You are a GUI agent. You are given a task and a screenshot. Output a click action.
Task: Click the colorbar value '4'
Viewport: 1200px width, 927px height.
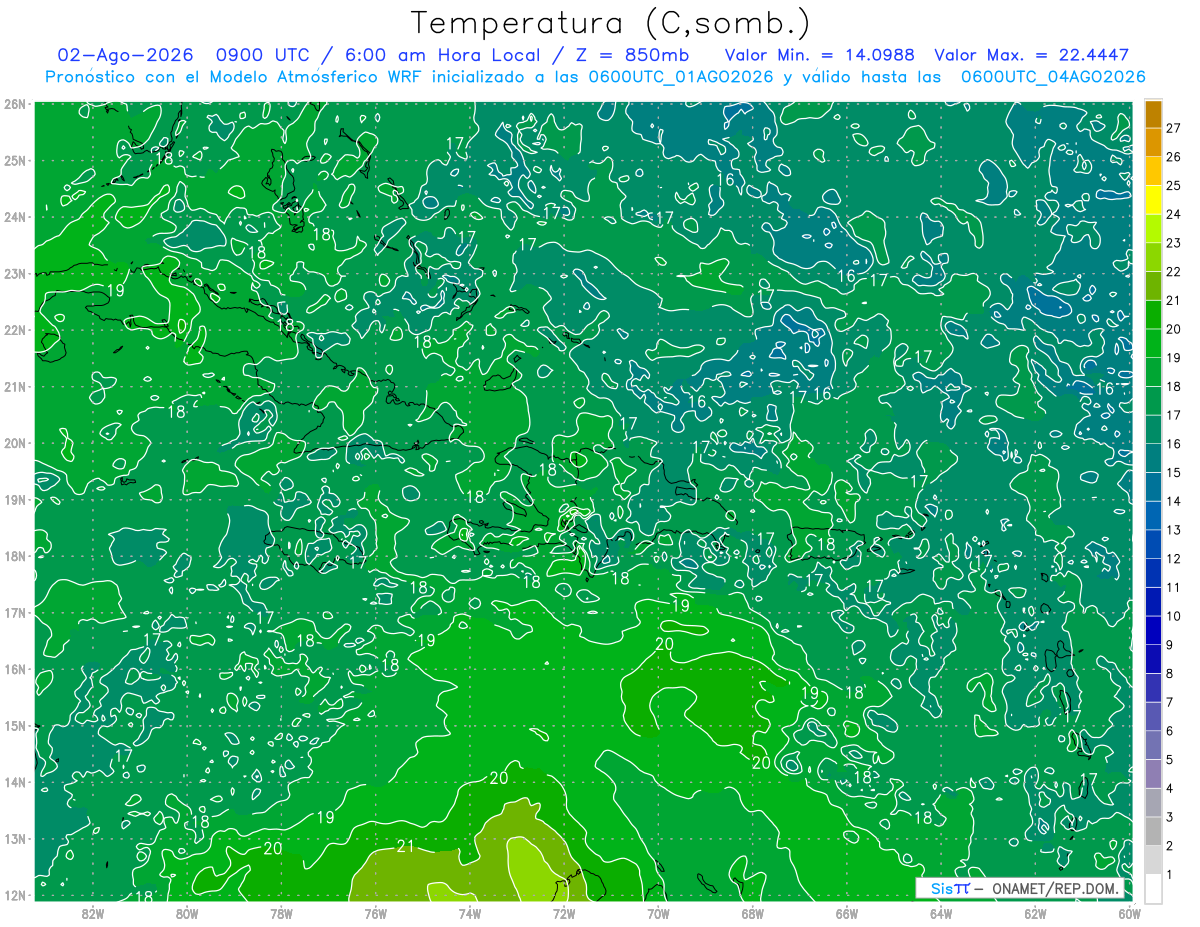(1171, 788)
